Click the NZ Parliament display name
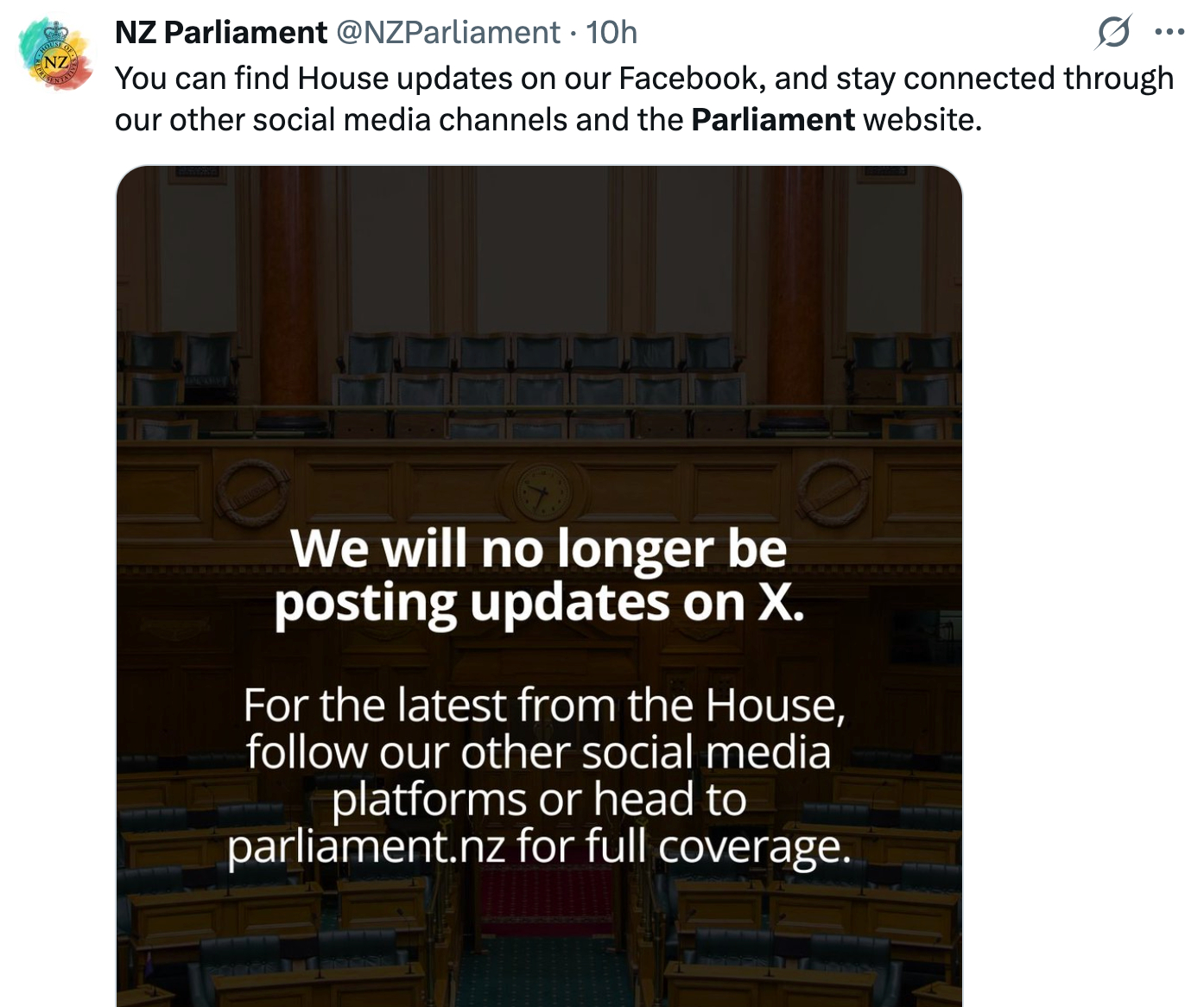 pyautogui.click(x=221, y=33)
